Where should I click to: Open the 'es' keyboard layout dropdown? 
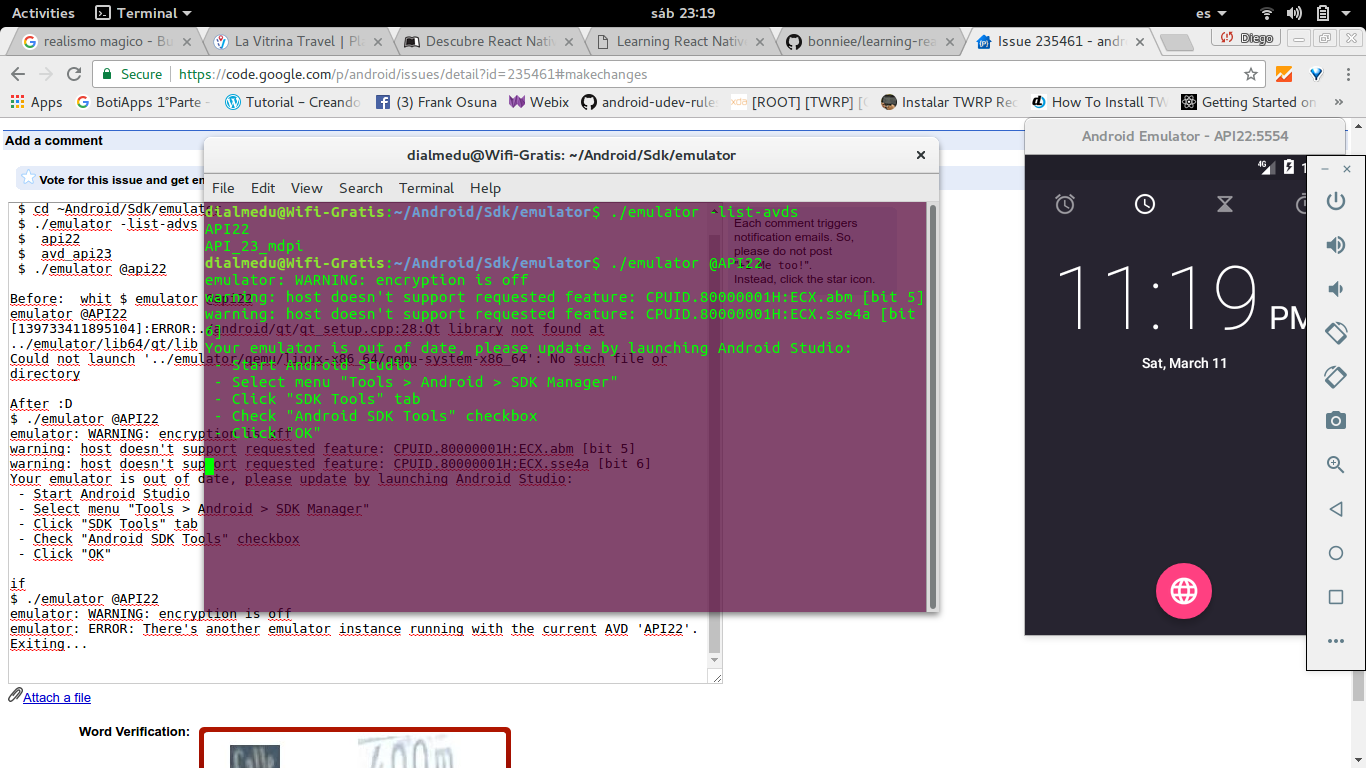[1210, 13]
